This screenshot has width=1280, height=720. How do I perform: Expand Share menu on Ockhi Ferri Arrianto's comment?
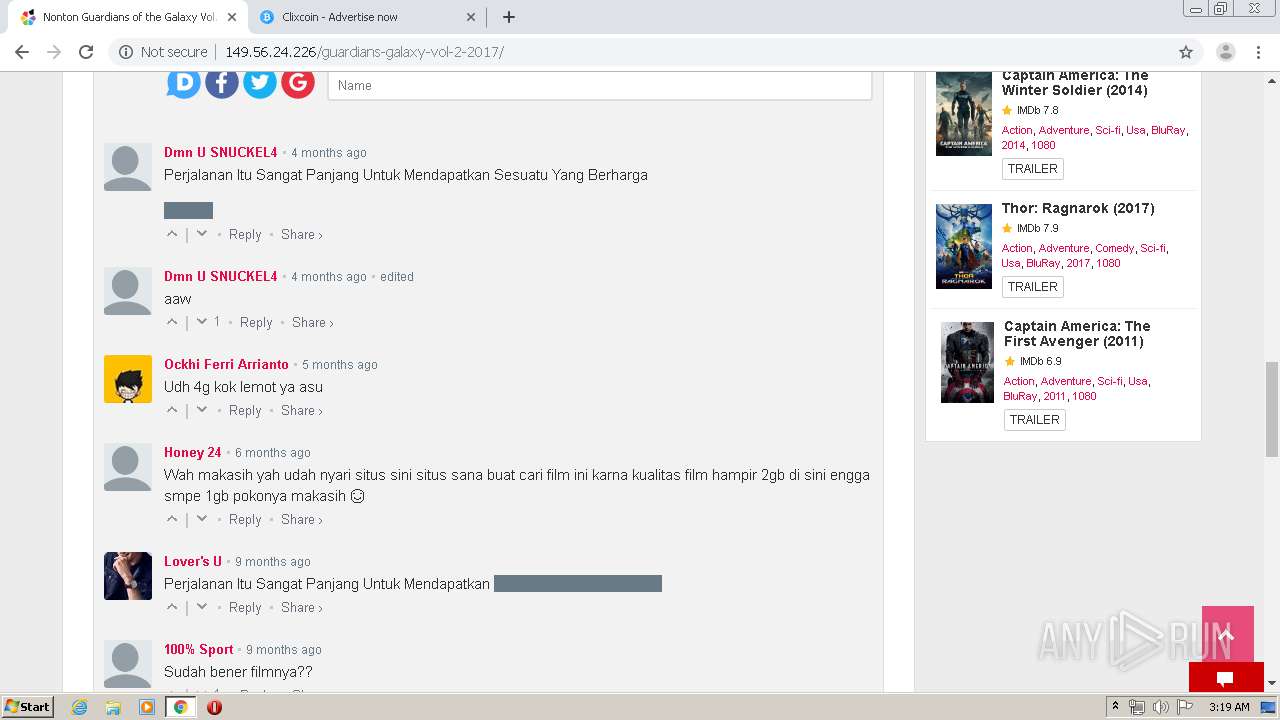click(x=301, y=410)
